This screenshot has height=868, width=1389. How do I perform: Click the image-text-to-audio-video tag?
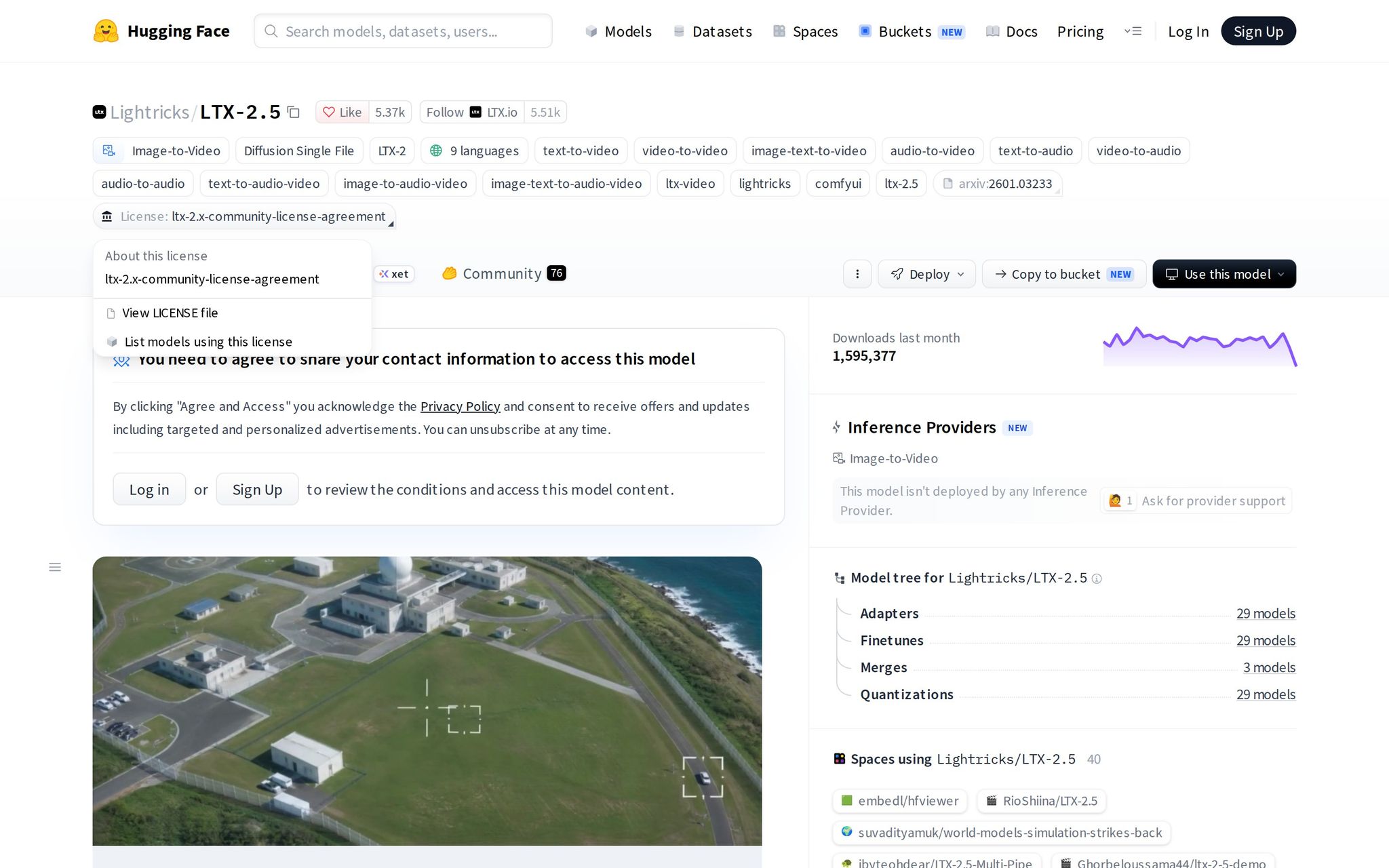click(566, 184)
